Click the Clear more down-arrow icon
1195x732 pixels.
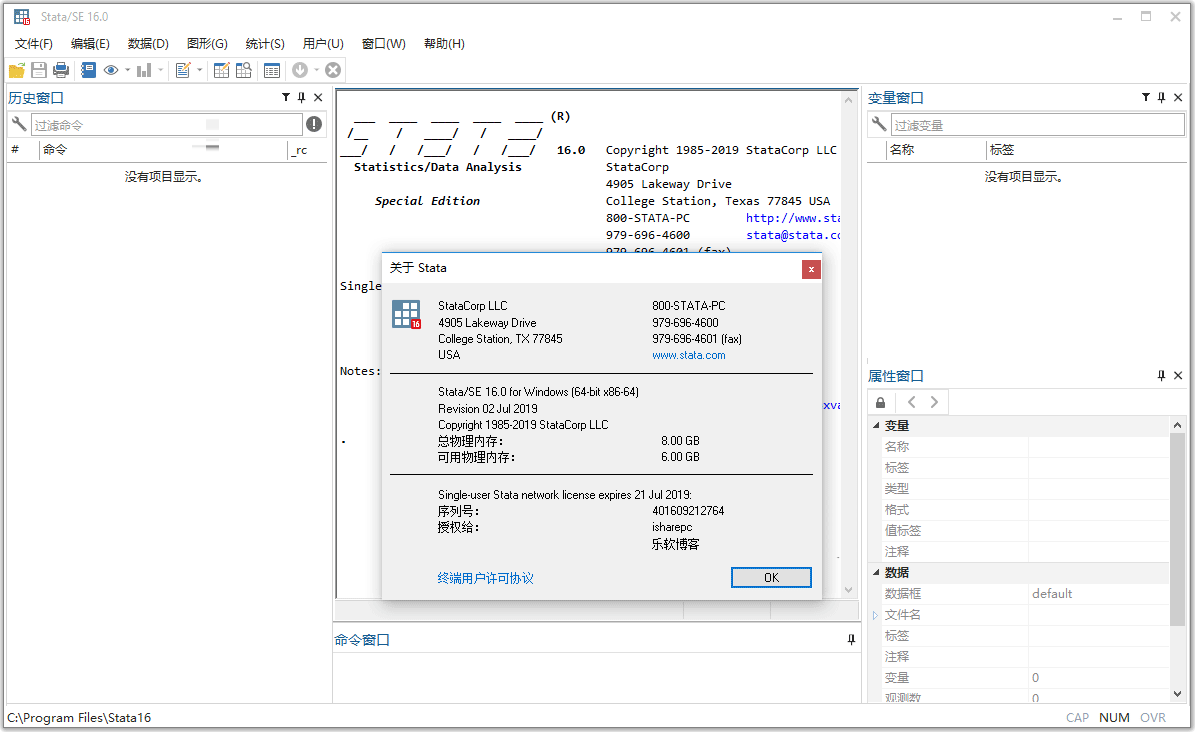300,70
